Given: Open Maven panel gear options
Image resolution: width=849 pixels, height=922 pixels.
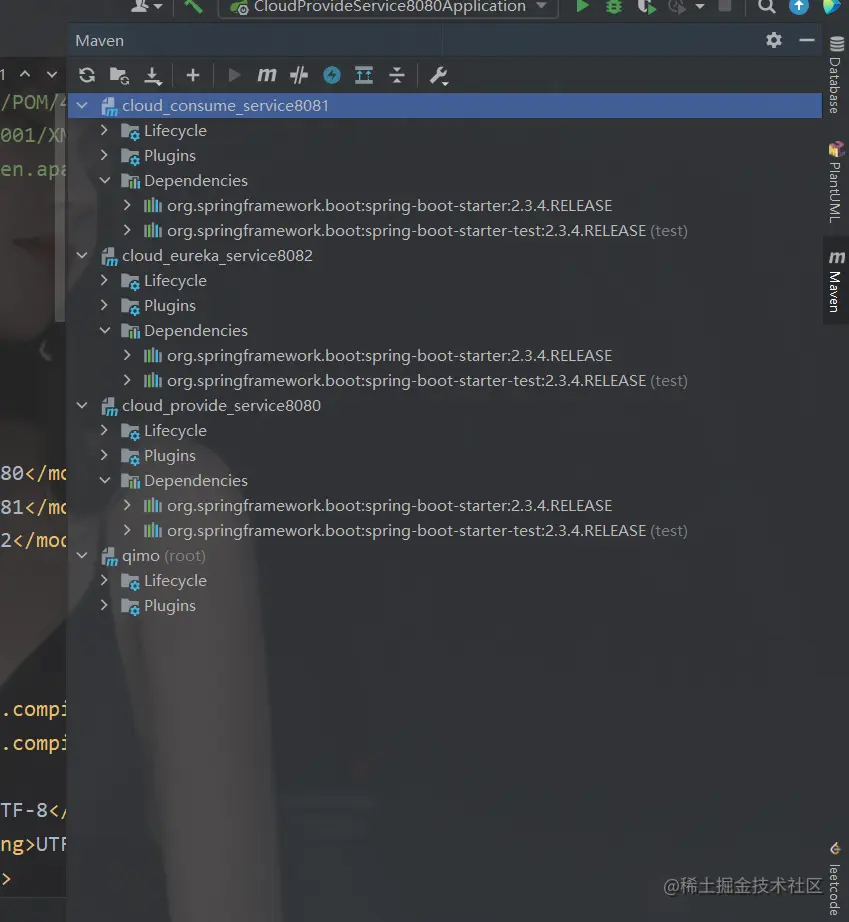Looking at the screenshot, I should (x=774, y=40).
